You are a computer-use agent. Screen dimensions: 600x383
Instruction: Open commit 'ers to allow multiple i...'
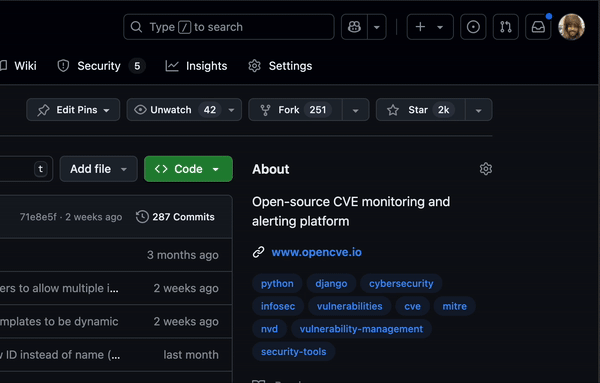point(59,288)
